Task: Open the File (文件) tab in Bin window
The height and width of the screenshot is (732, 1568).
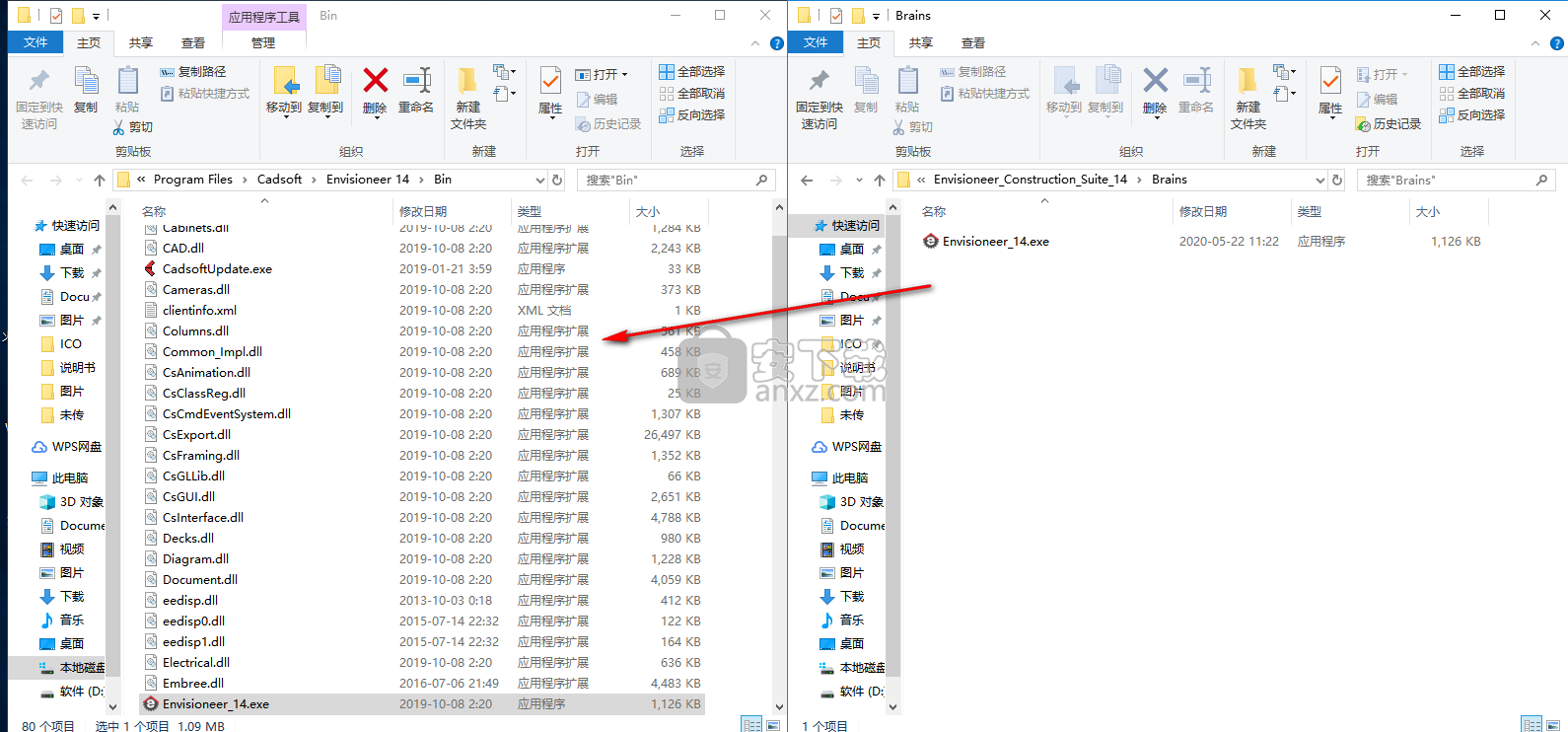Action: point(36,42)
